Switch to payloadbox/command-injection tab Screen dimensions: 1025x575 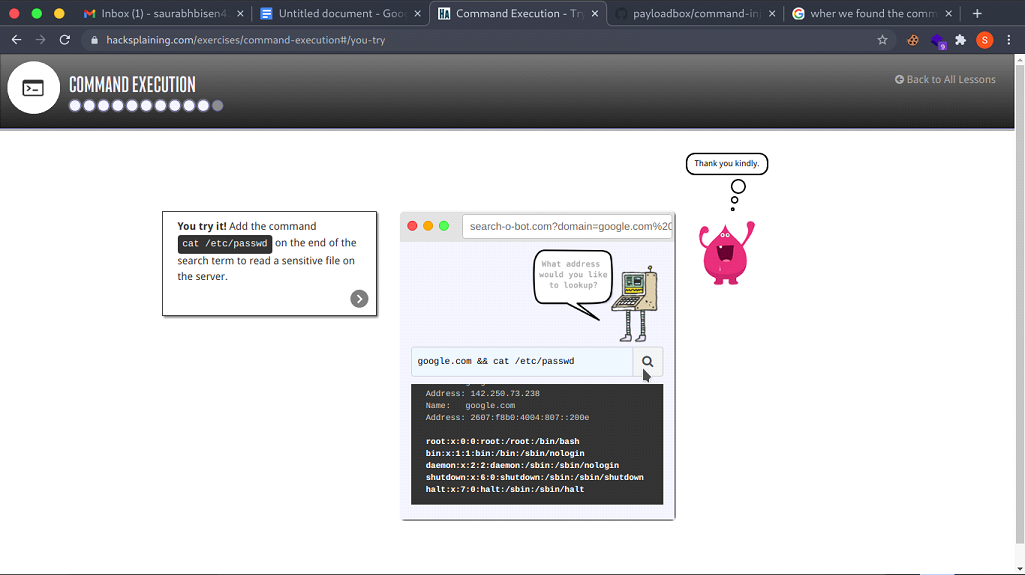click(696, 13)
